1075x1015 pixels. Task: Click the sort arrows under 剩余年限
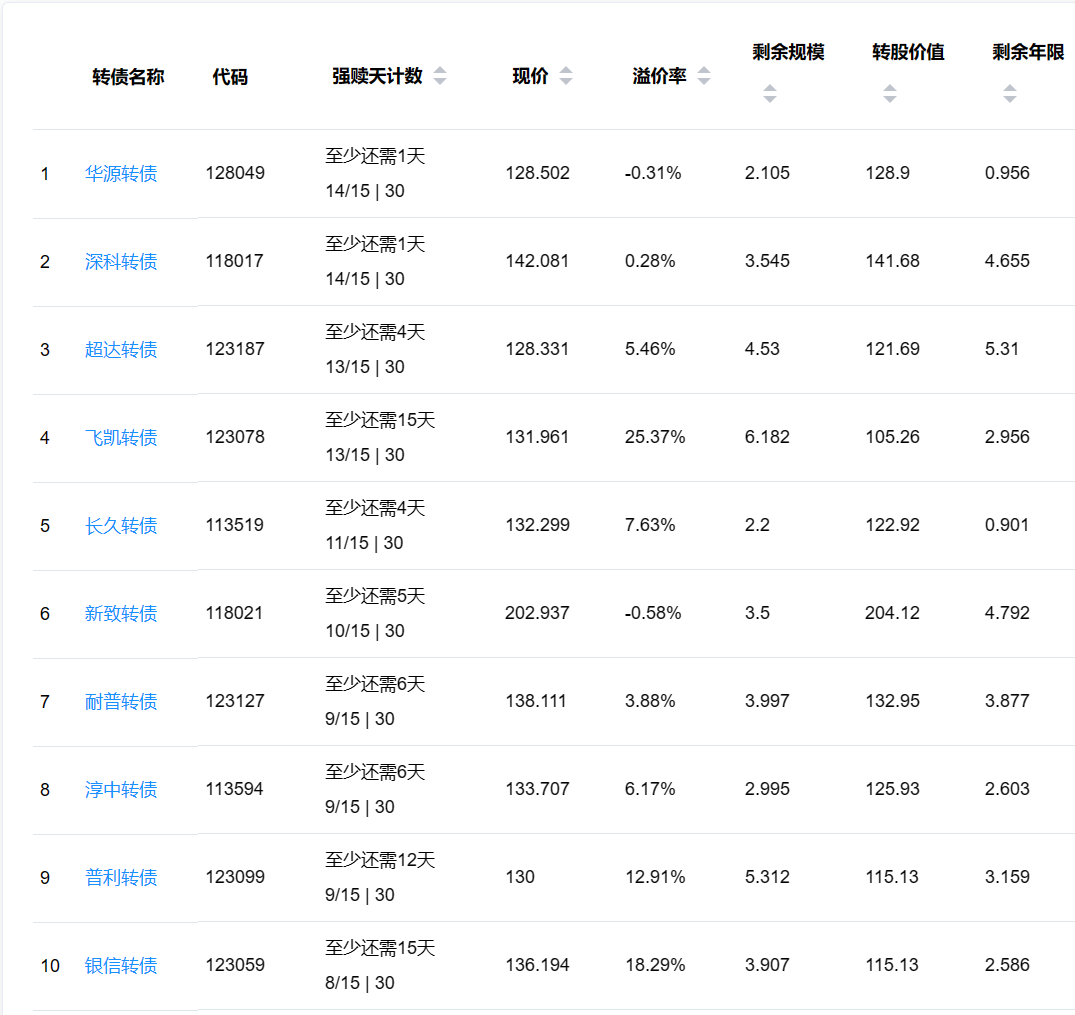coord(1009,94)
